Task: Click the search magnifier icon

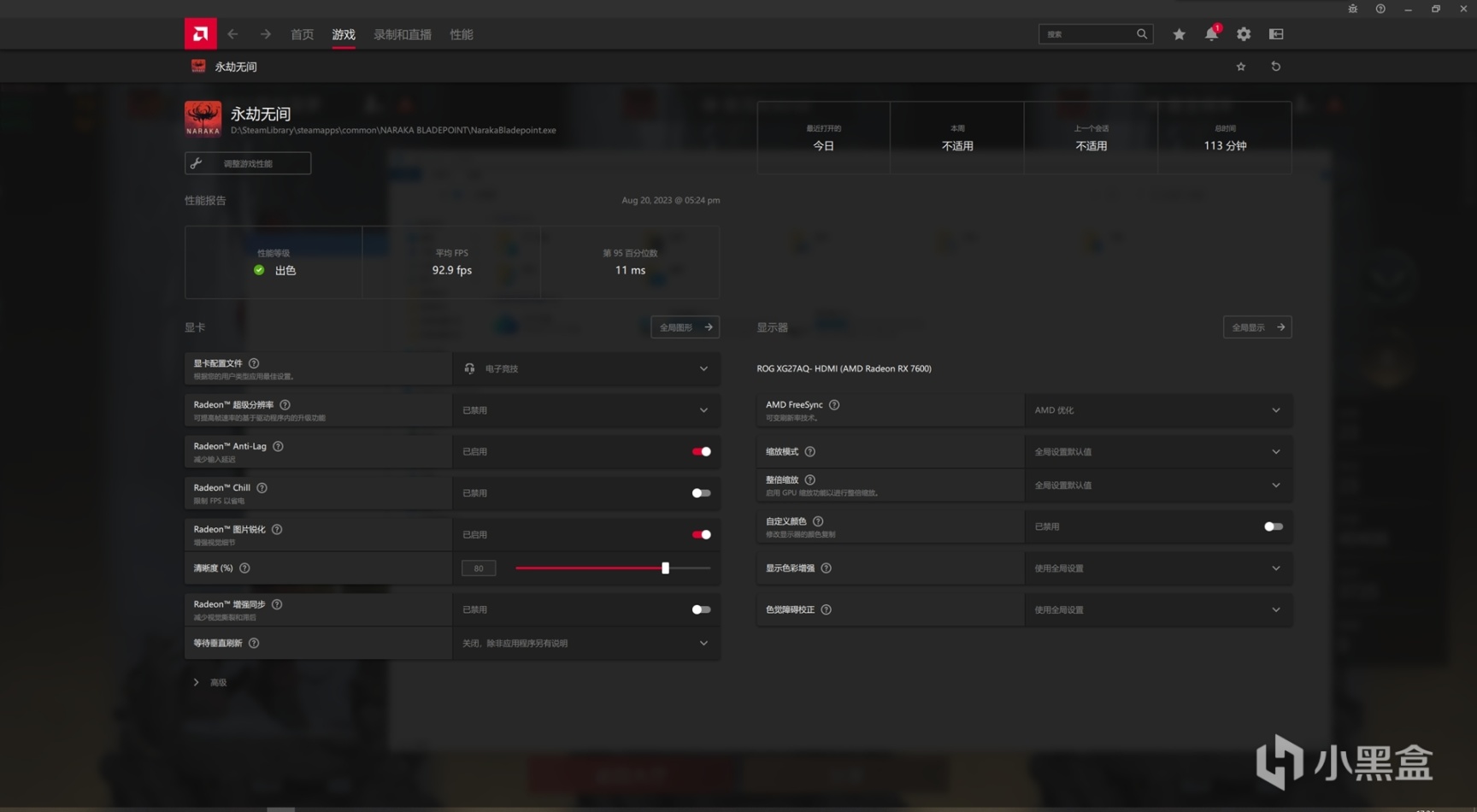Action: pos(1142,34)
